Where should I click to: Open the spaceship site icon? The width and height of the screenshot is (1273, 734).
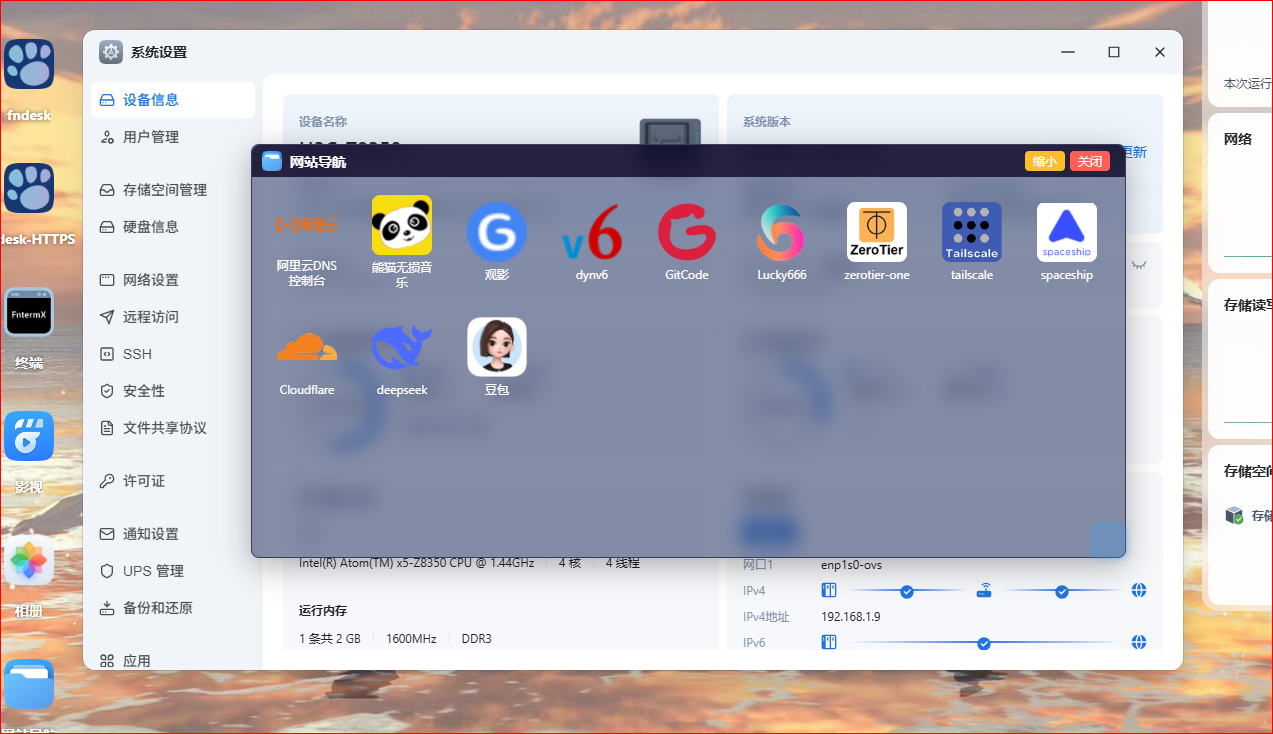[x=1067, y=232]
